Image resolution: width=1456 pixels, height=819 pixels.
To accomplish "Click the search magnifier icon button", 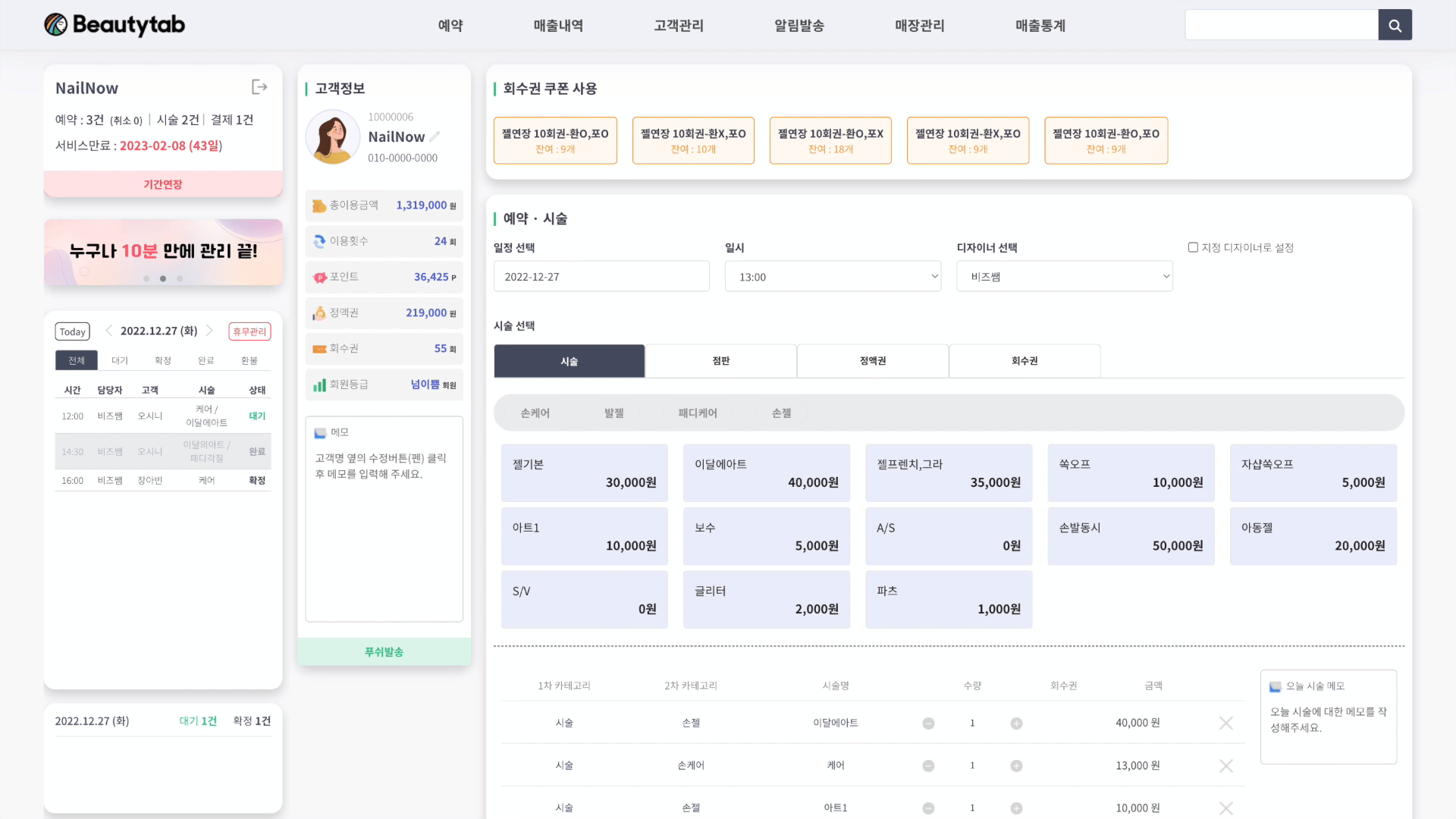I will coord(1395,25).
